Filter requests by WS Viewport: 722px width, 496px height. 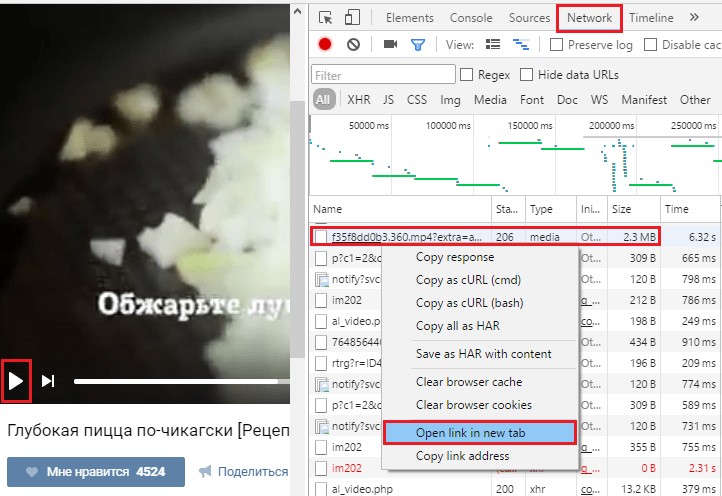600,100
